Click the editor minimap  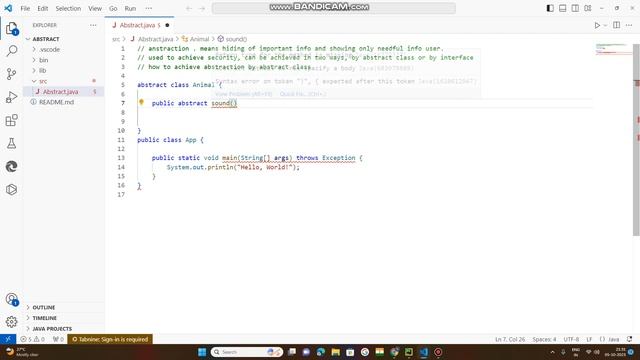[x=613, y=49]
